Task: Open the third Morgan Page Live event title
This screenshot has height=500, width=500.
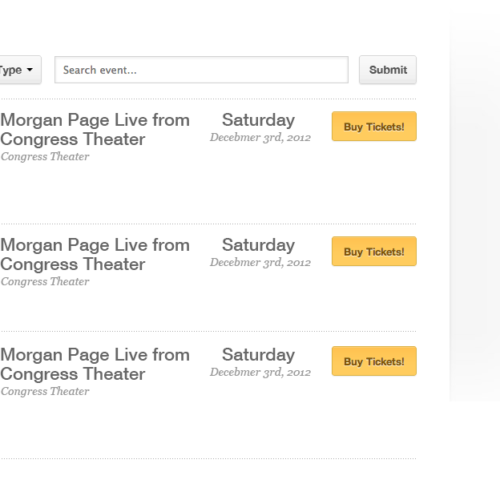Action: pos(95,364)
